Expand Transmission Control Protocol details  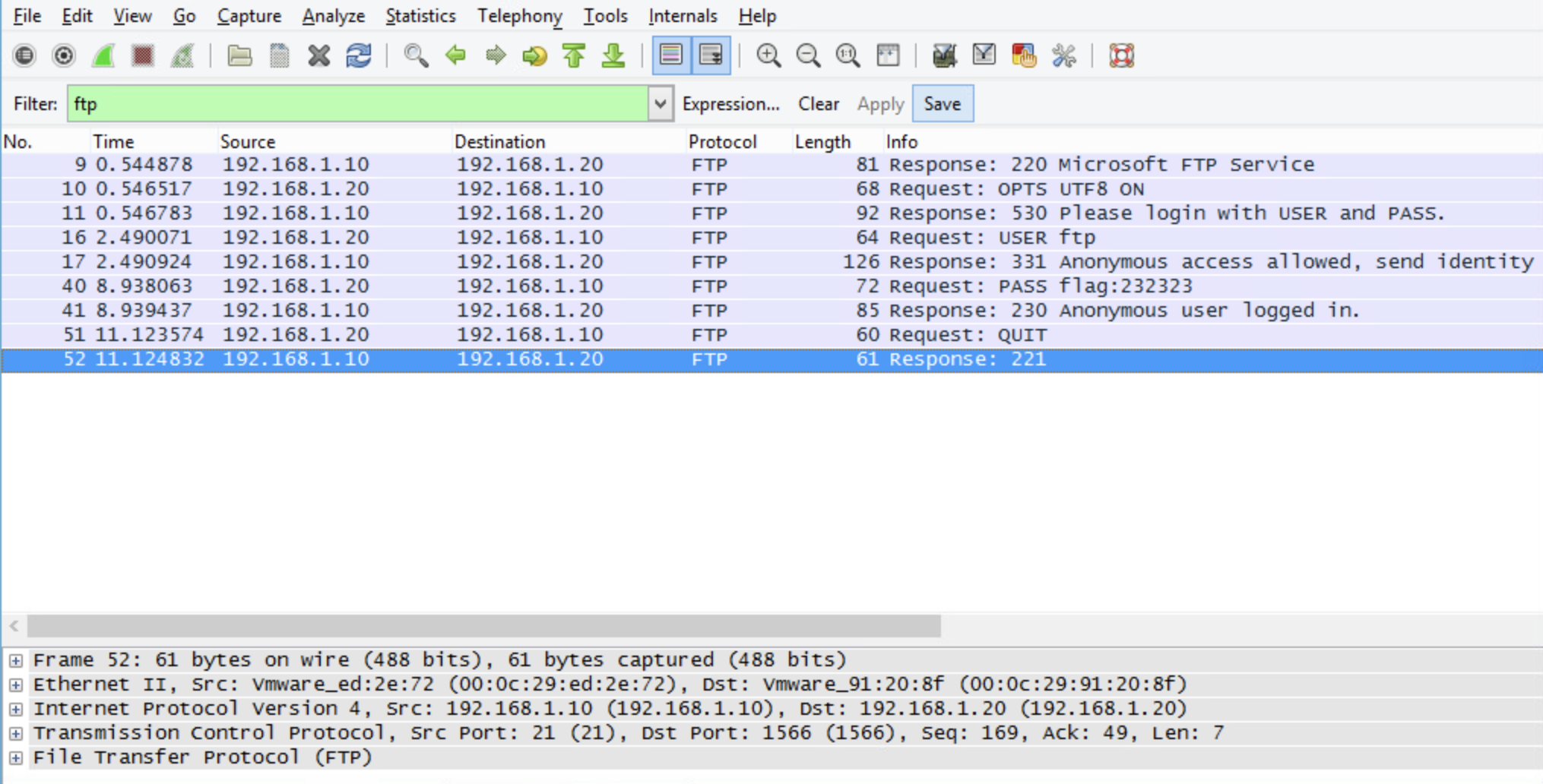[15, 733]
